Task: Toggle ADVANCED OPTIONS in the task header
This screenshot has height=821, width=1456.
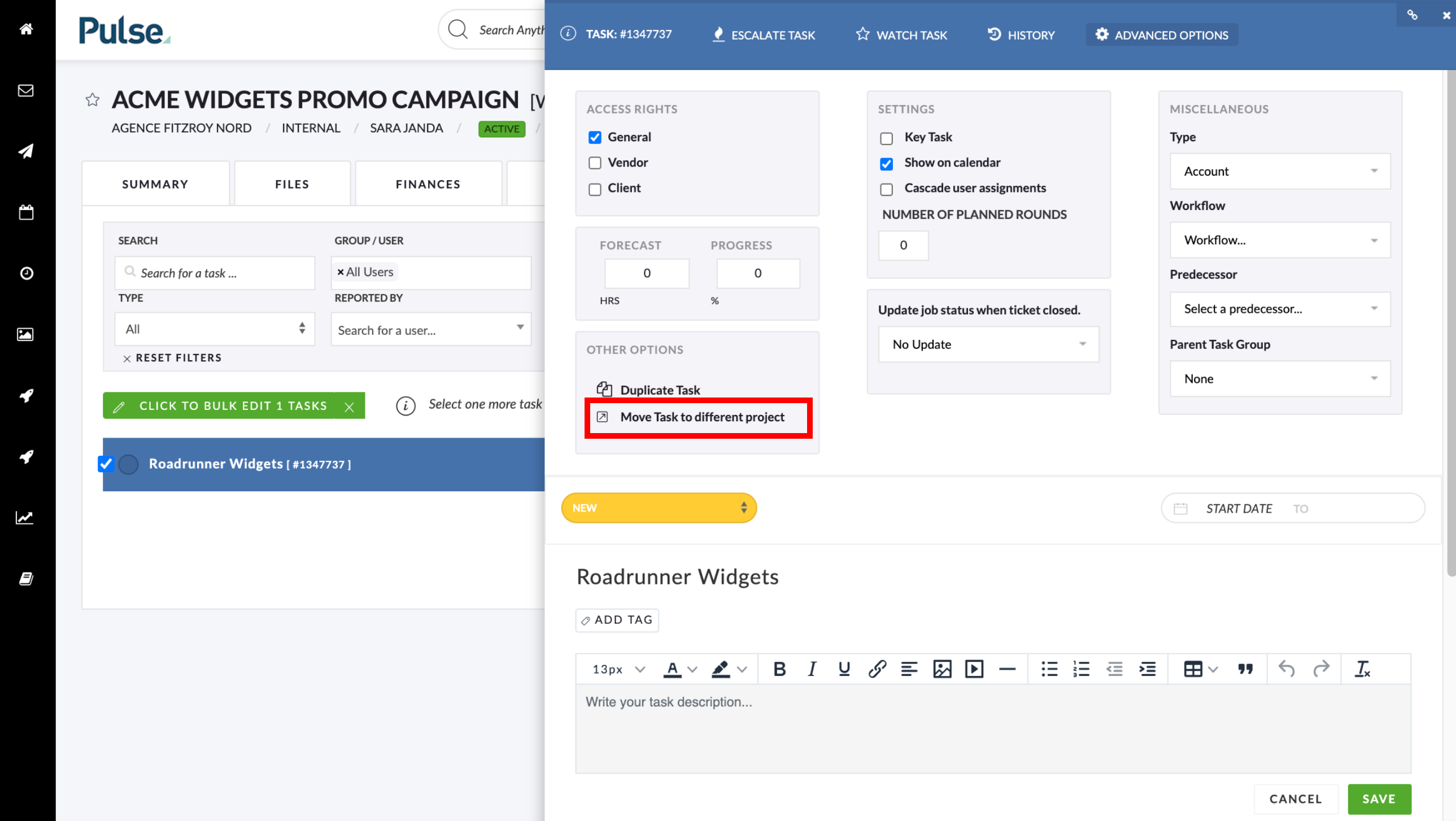Action: click(x=1162, y=34)
